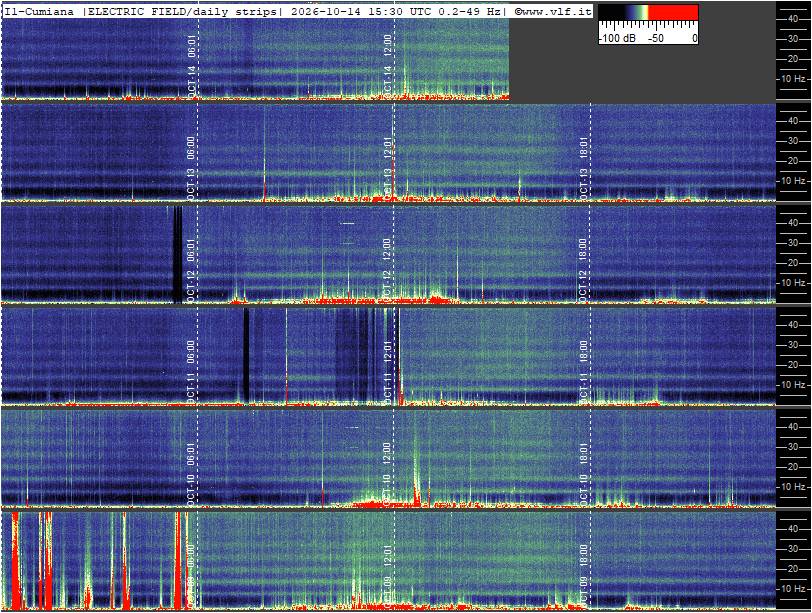Pick the red end of the dB color scale
812x613 pixels.
[673, 12]
